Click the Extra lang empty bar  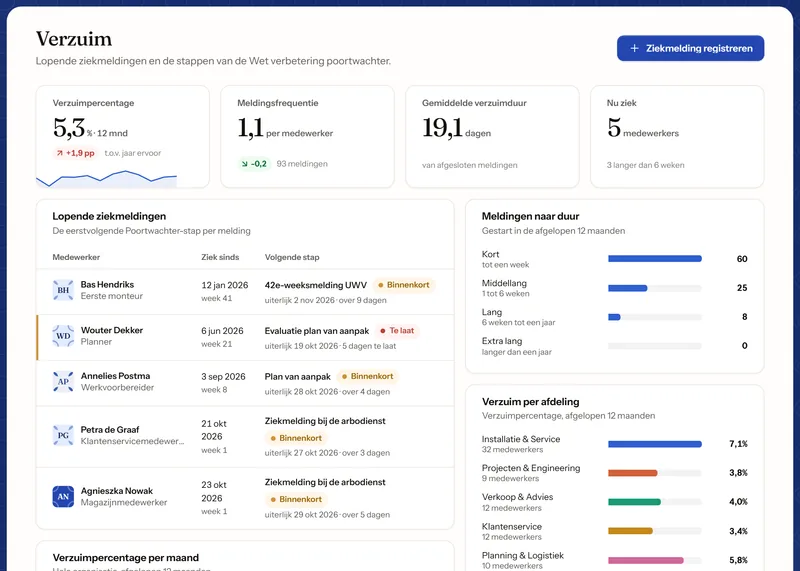click(x=655, y=346)
